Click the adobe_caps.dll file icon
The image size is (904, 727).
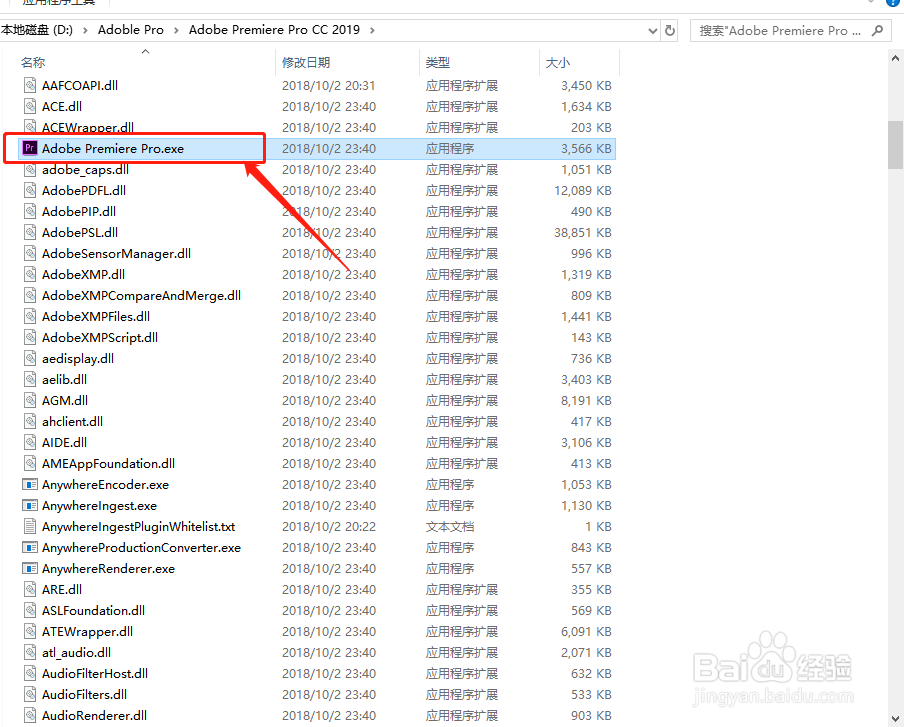[30, 169]
